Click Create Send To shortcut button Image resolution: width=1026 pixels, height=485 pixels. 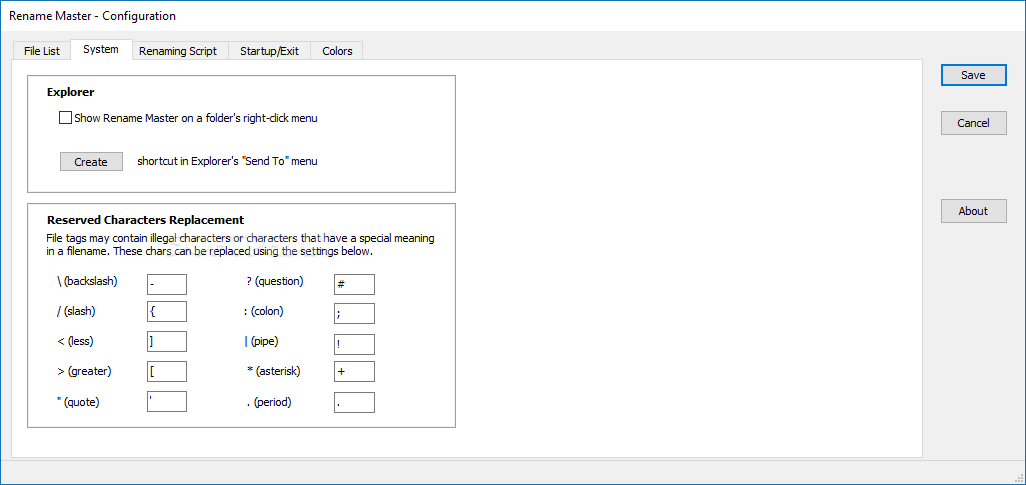coord(91,162)
